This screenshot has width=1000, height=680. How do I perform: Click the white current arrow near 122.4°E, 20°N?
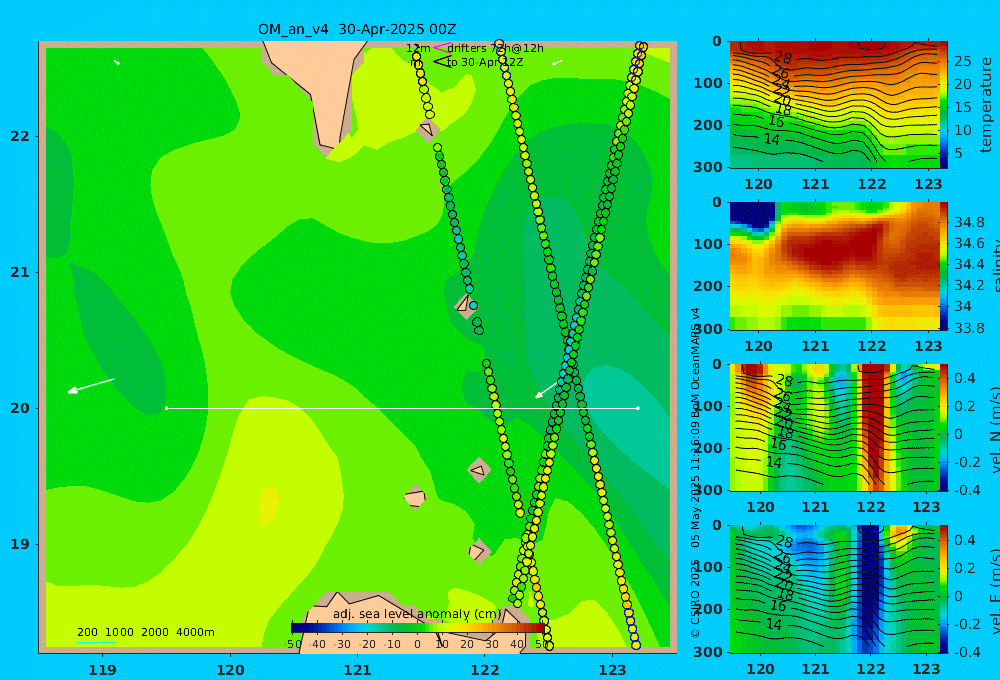point(547,389)
